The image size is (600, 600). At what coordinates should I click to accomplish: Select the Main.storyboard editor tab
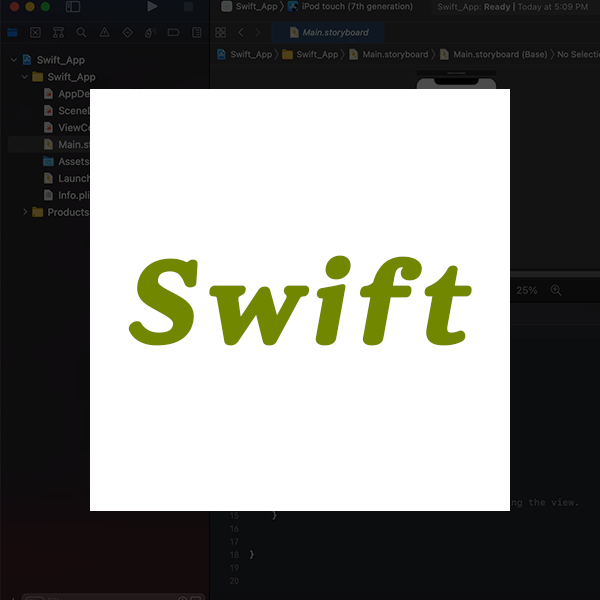tap(328, 33)
